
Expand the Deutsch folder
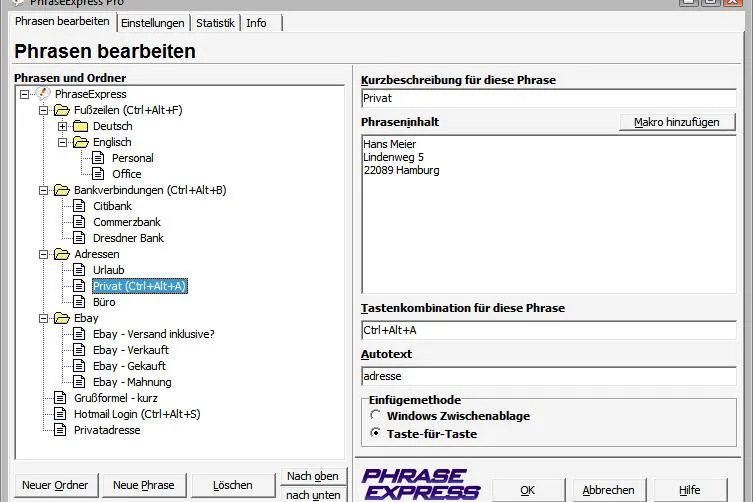click(x=62, y=126)
